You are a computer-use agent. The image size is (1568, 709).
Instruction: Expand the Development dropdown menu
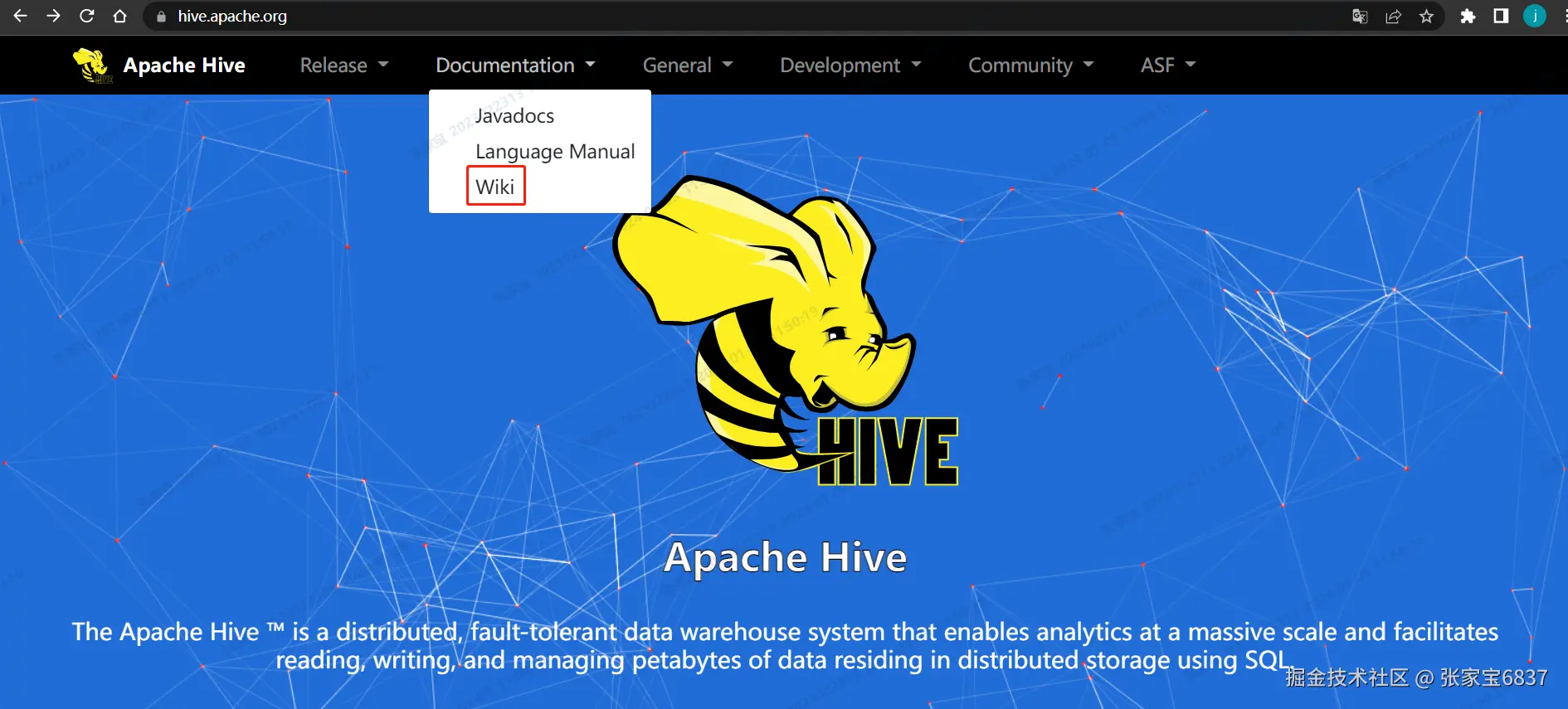click(x=850, y=66)
